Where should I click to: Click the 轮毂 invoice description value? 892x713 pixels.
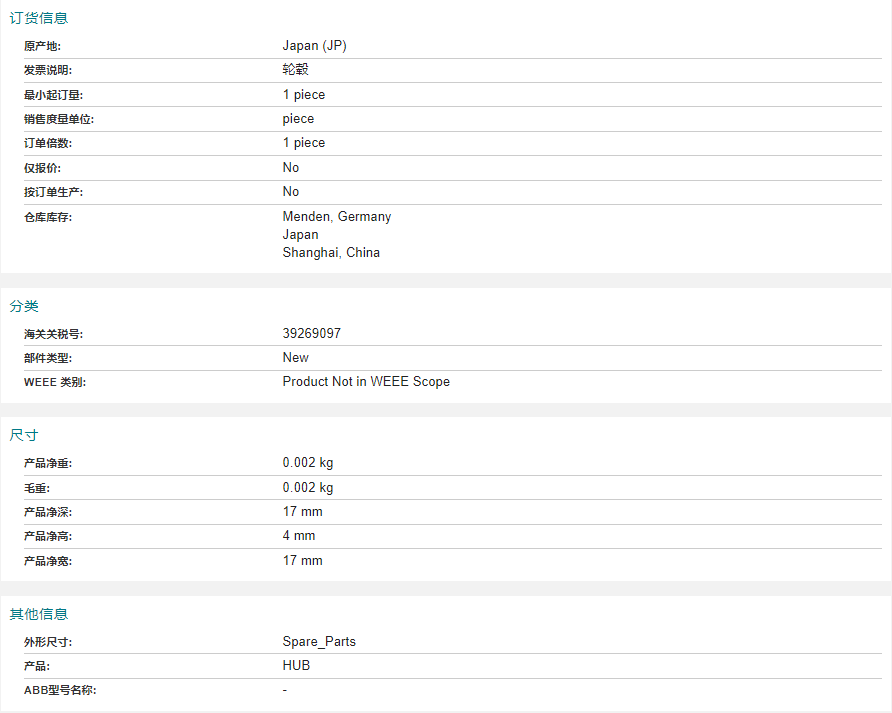(x=296, y=69)
